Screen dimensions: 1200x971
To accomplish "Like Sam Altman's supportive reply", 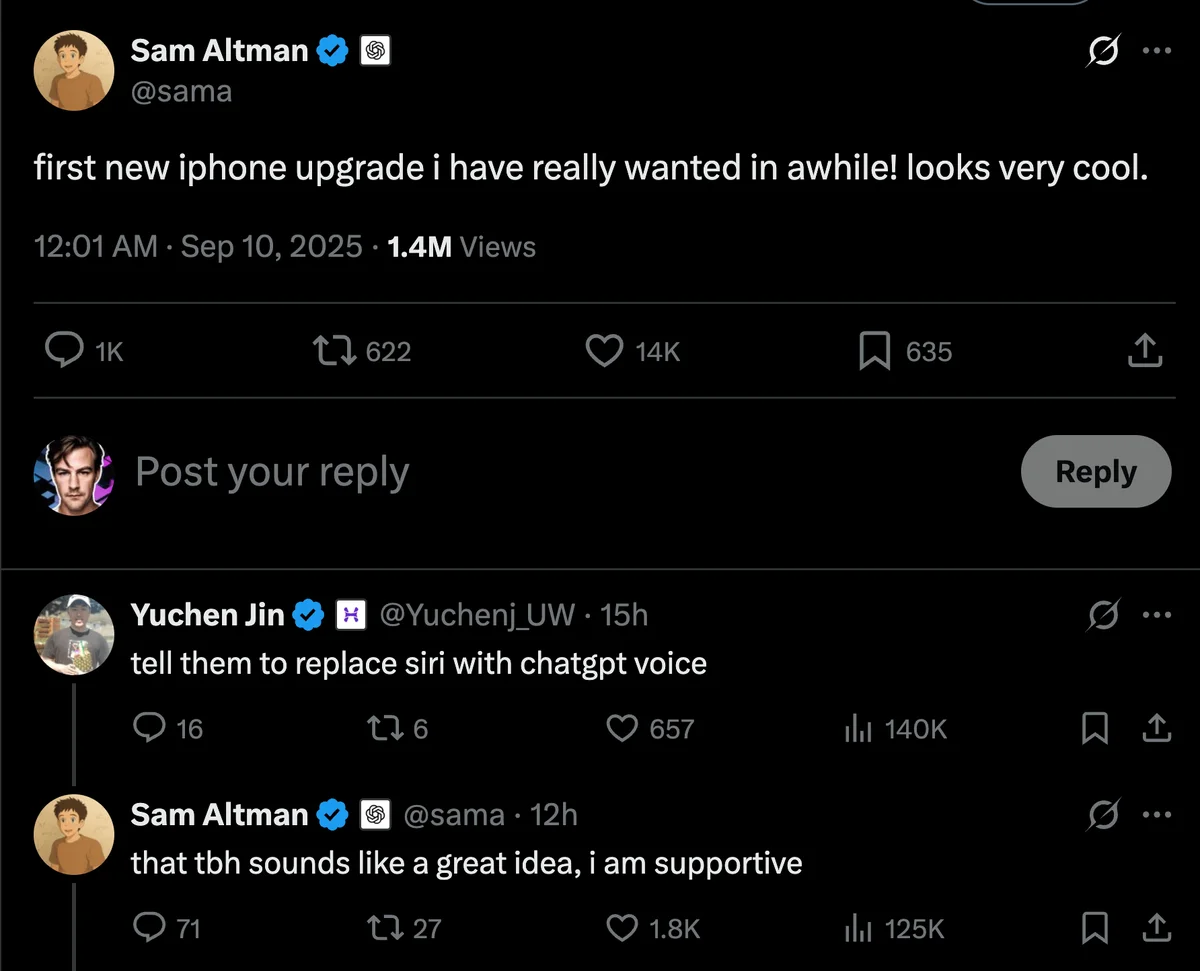I will click(623, 929).
